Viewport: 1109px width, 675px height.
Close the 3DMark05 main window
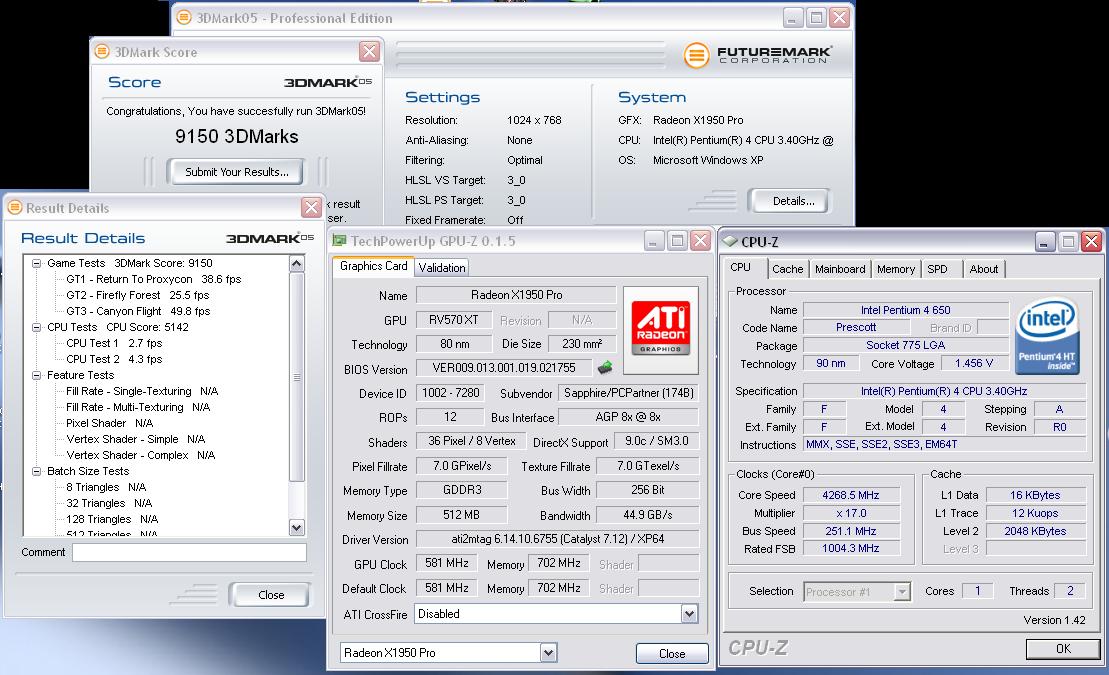[840, 18]
